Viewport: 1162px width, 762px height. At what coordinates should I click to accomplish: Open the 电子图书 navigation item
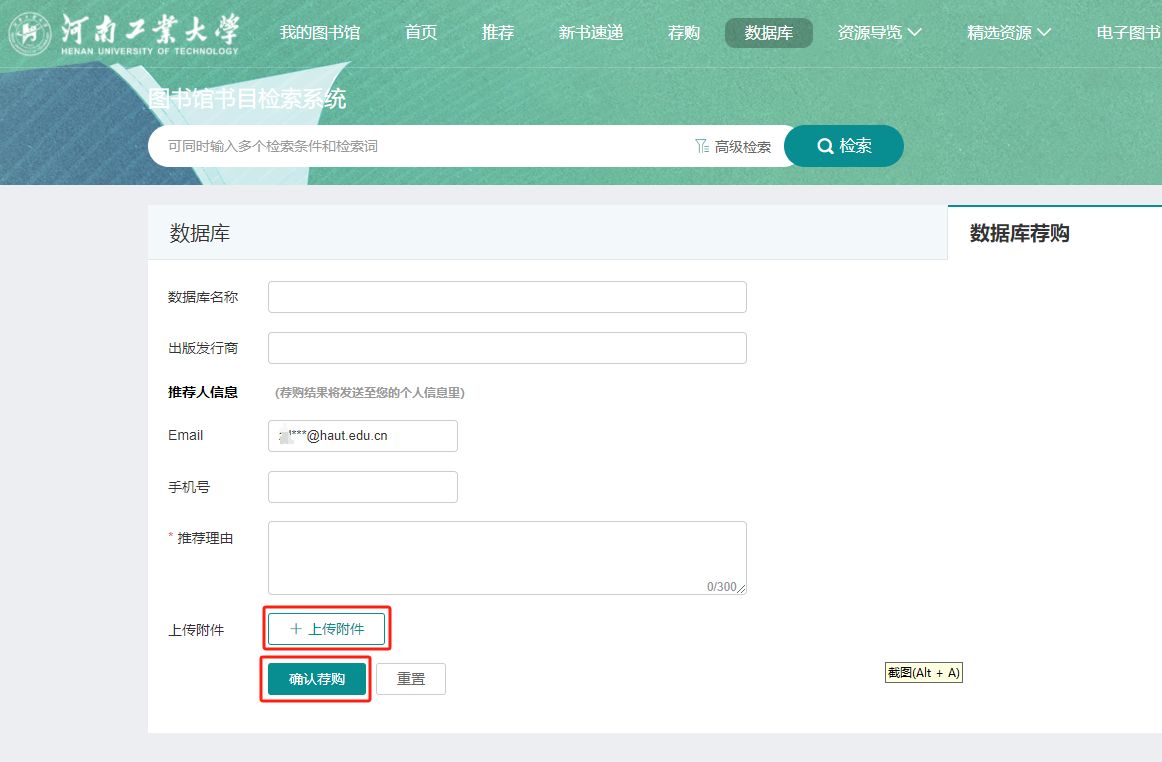pyautogui.click(x=1128, y=33)
